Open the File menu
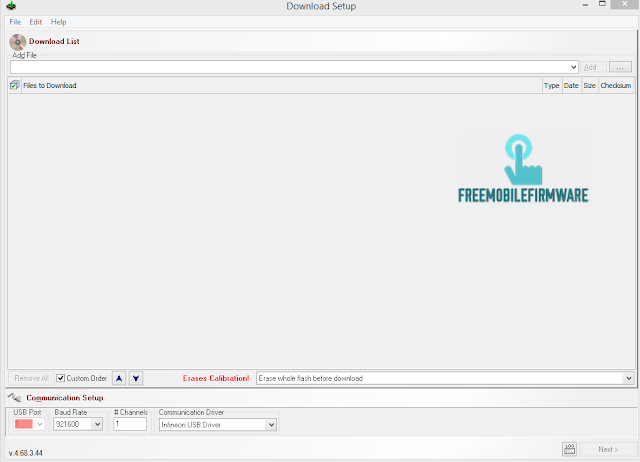This screenshot has width=640, height=462. (15, 22)
